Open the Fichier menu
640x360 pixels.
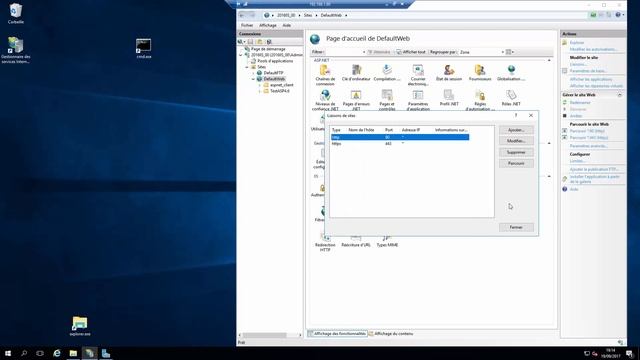pyautogui.click(x=247, y=25)
